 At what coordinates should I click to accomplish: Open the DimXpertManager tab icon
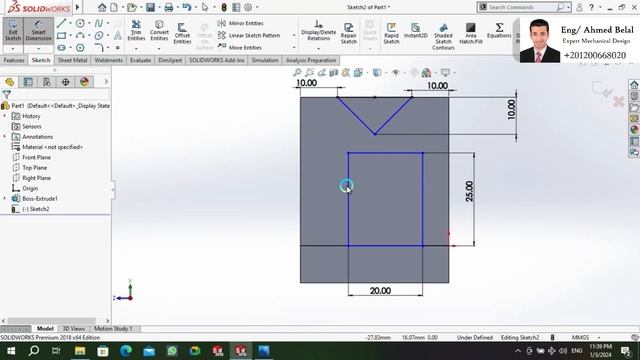pos(66,82)
